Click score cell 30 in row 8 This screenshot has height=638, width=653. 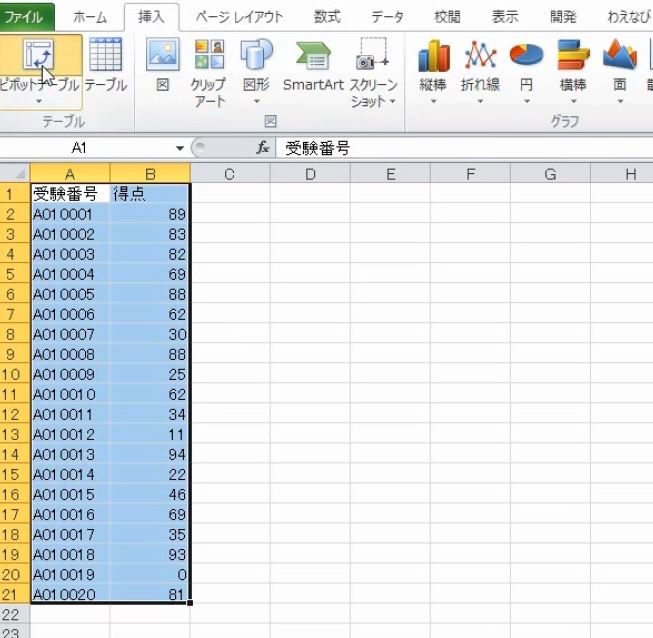(150, 334)
